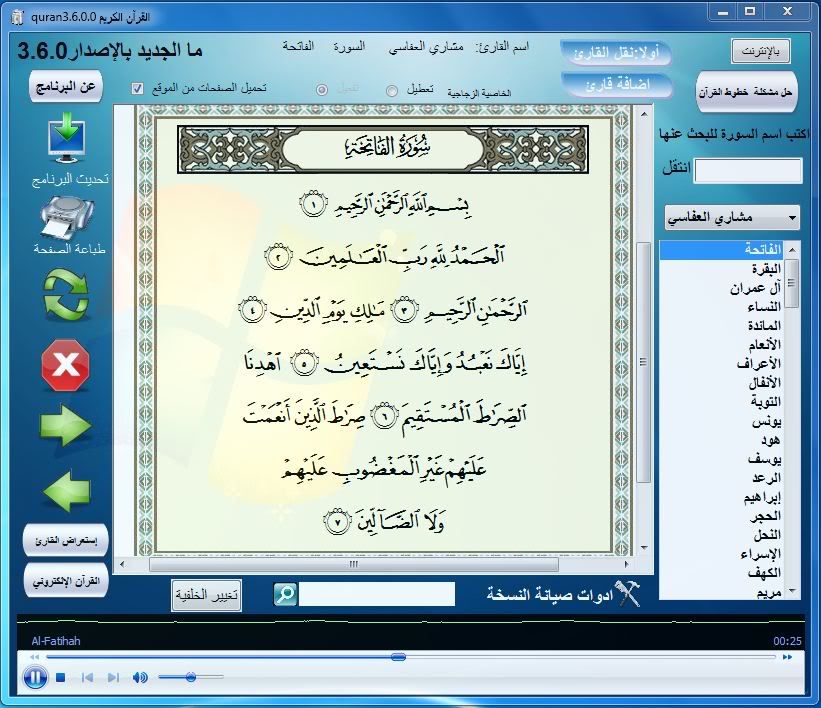
Task: Click the Al-Fatihah track title in player
Action: point(56,641)
